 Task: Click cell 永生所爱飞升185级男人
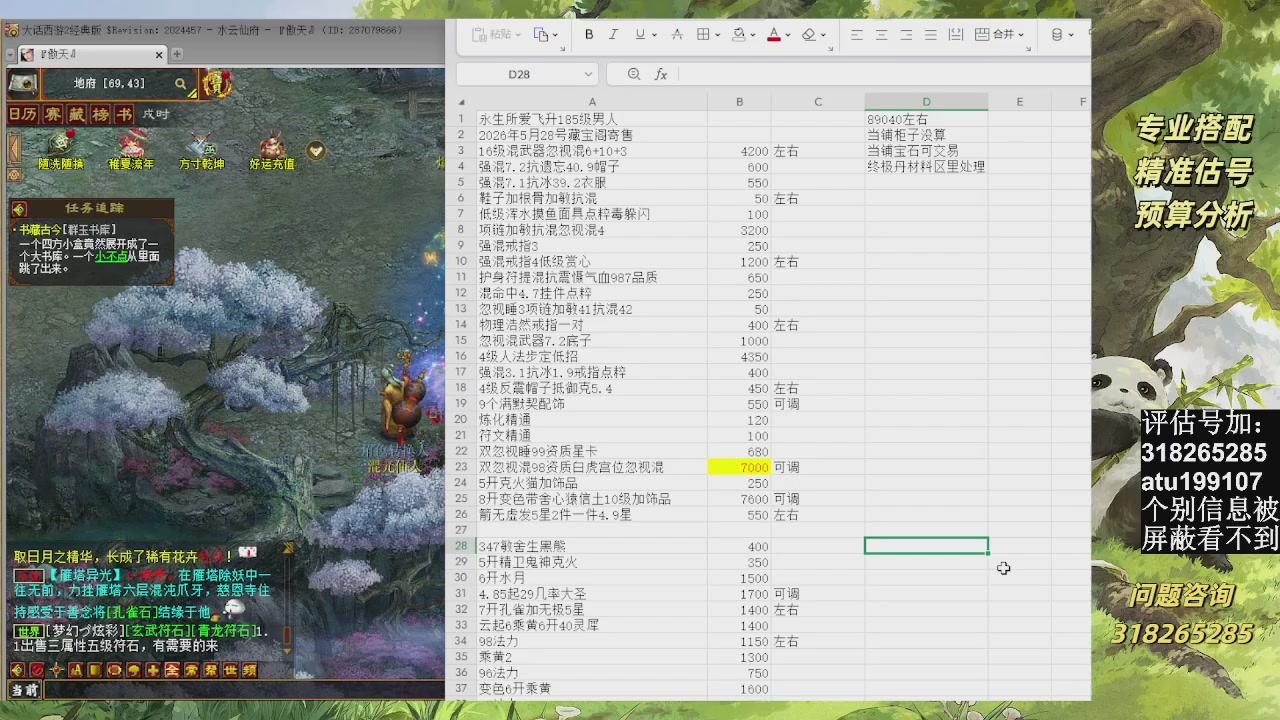click(x=591, y=119)
